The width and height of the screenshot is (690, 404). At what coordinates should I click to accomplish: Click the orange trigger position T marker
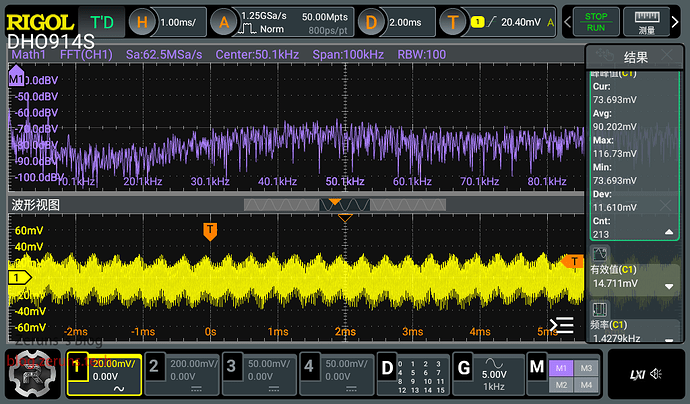pyautogui.click(x=210, y=231)
